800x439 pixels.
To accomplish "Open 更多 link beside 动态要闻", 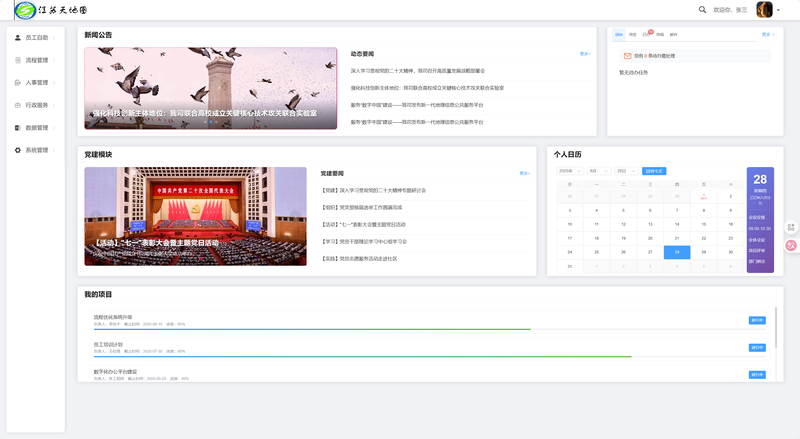I will (x=585, y=54).
